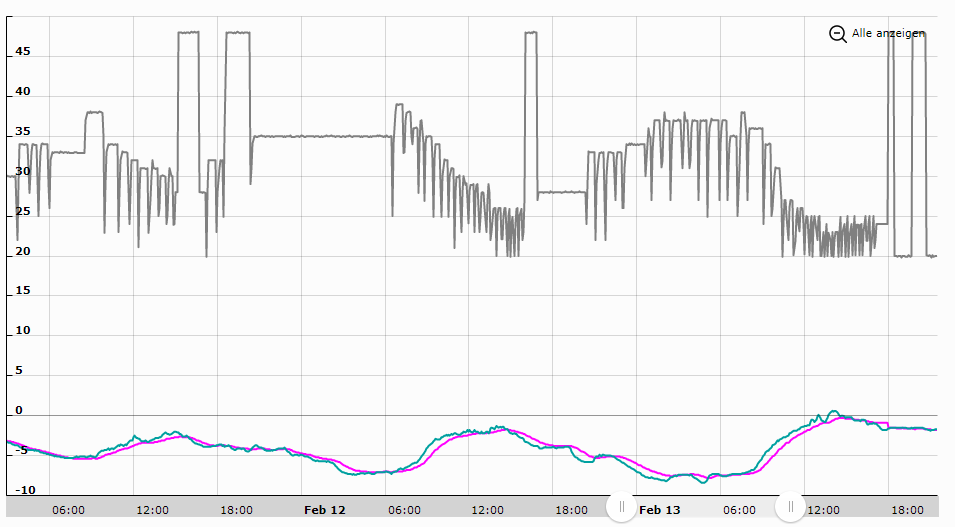Screen dimensions: 955x527
Task: Click the zoom-out magnifier icon
Action: click(837, 34)
